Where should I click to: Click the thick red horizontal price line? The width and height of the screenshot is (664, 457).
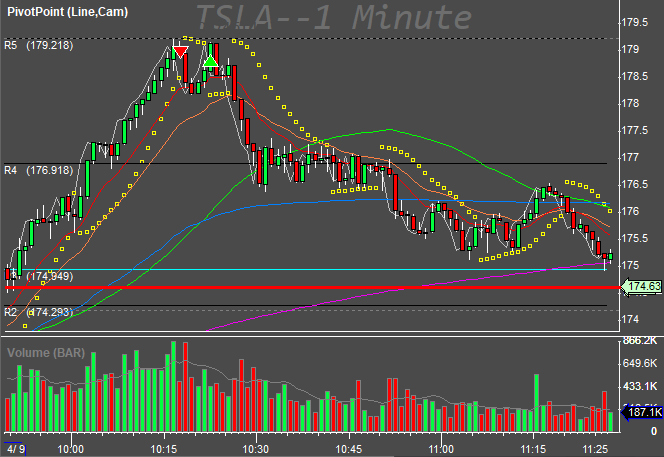(x=312, y=288)
